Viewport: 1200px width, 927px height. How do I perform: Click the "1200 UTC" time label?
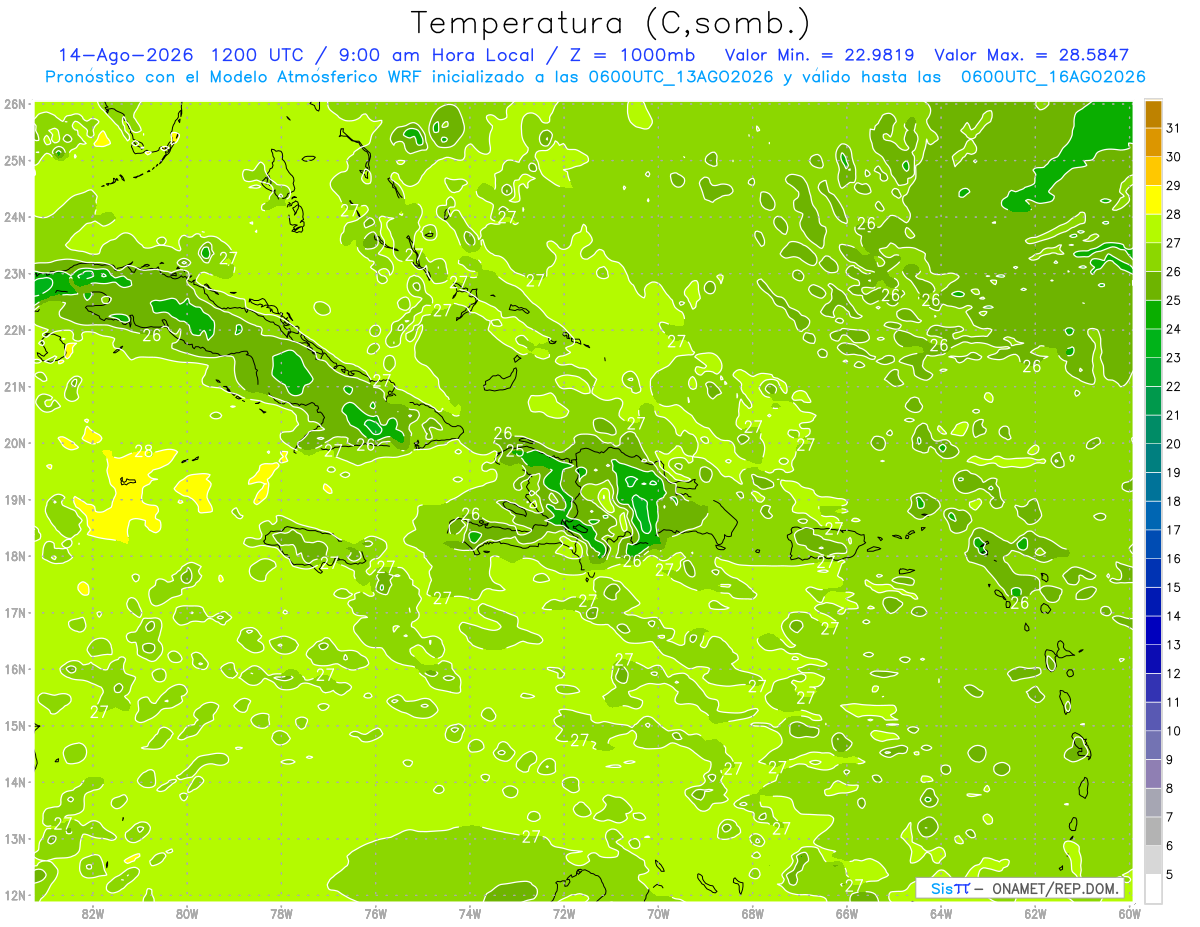pos(257,55)
